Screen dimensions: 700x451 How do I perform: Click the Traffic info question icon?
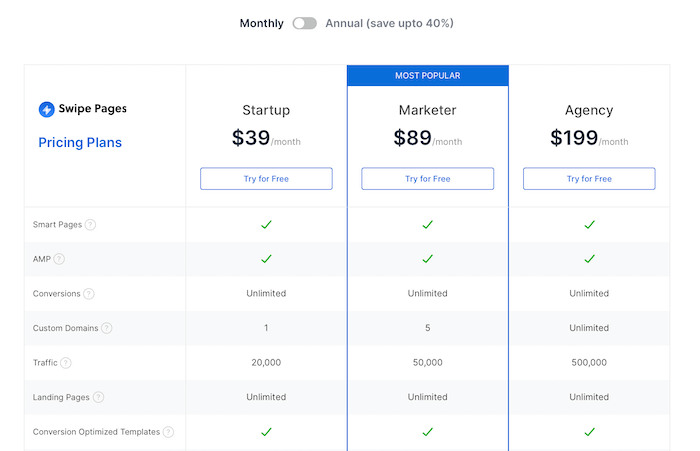tap(66, 363)
